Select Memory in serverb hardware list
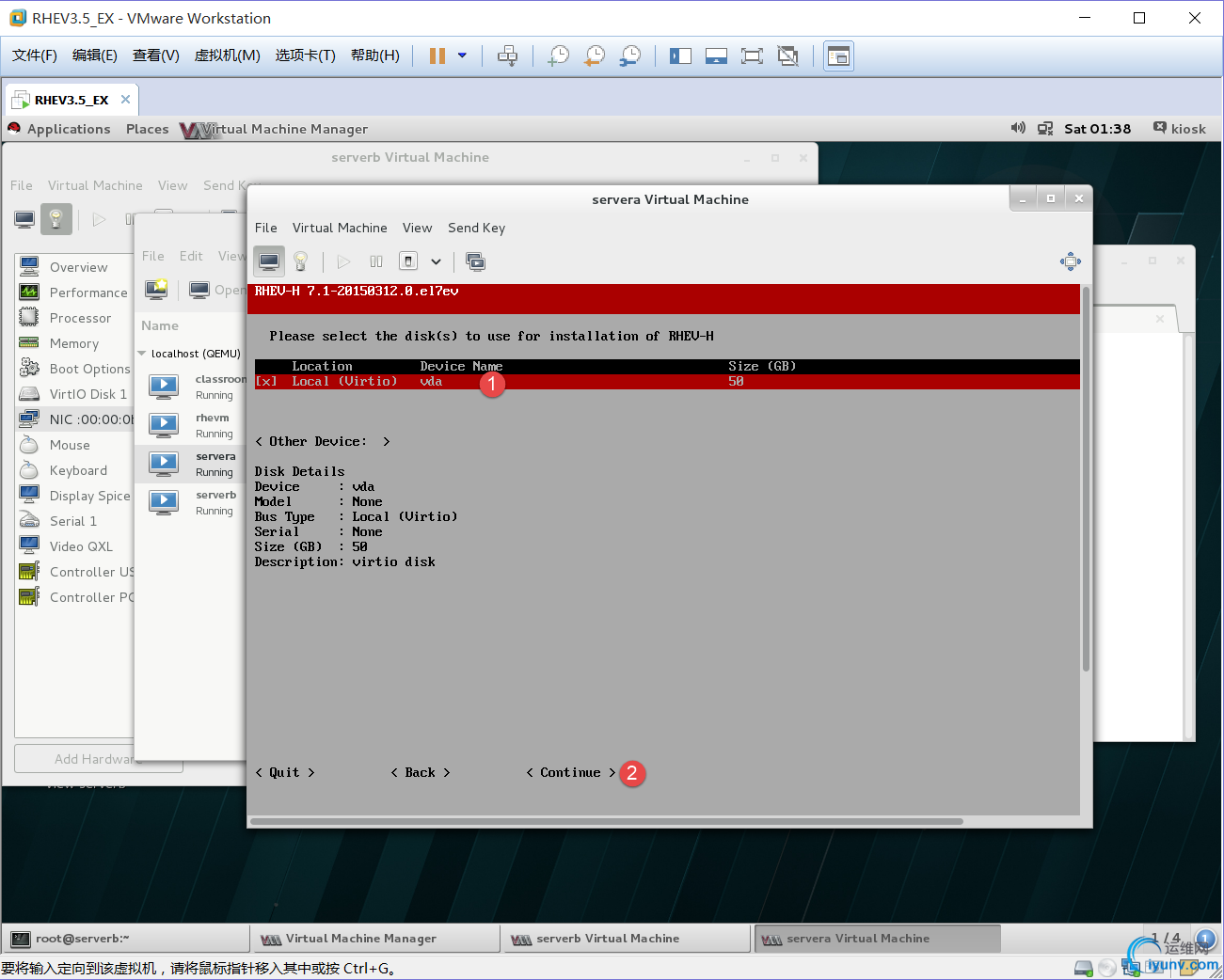The image size is (1224, 980). [75, 343]
